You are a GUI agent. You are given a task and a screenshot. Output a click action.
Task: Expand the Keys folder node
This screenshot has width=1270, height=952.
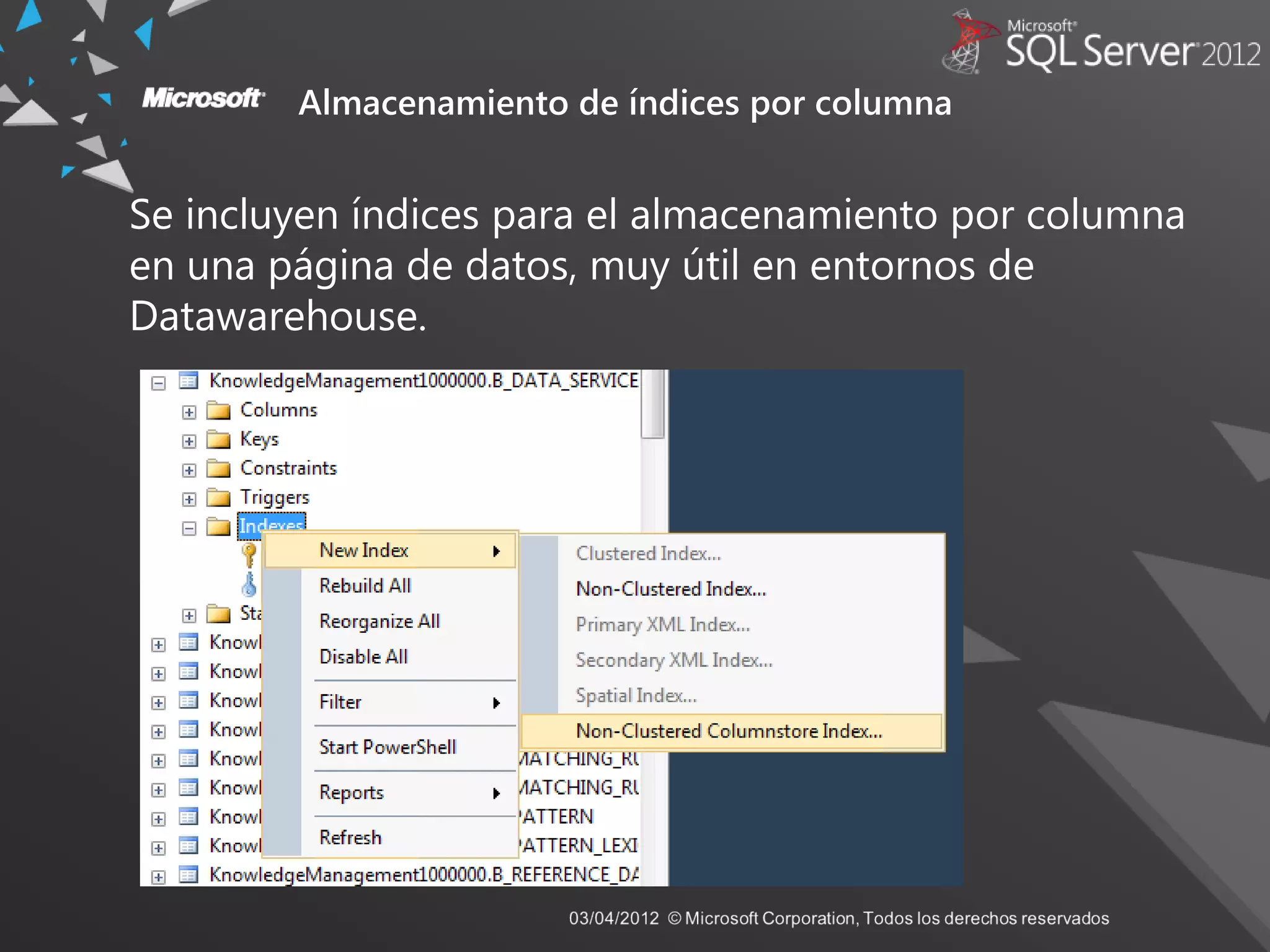[x=189, y=441]
